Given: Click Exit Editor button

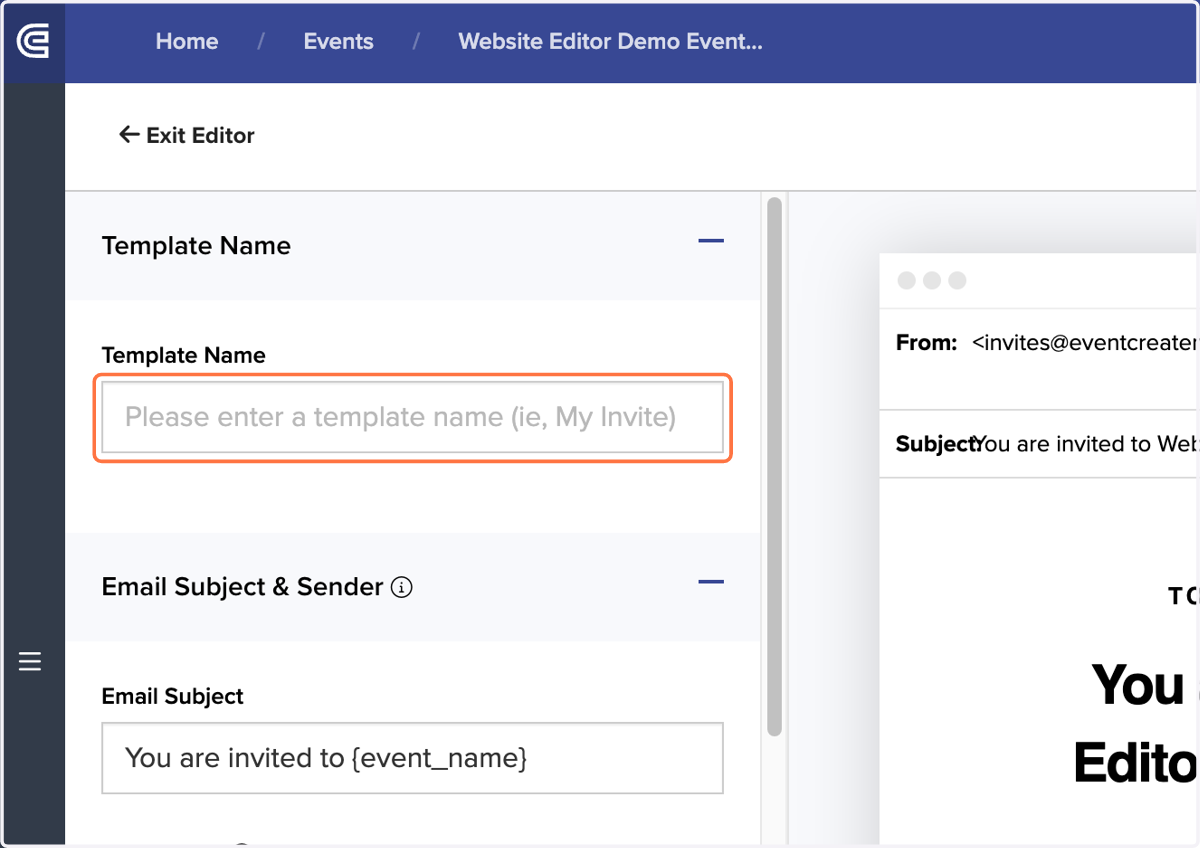Looking at the screenshot, I should (186, 135).
